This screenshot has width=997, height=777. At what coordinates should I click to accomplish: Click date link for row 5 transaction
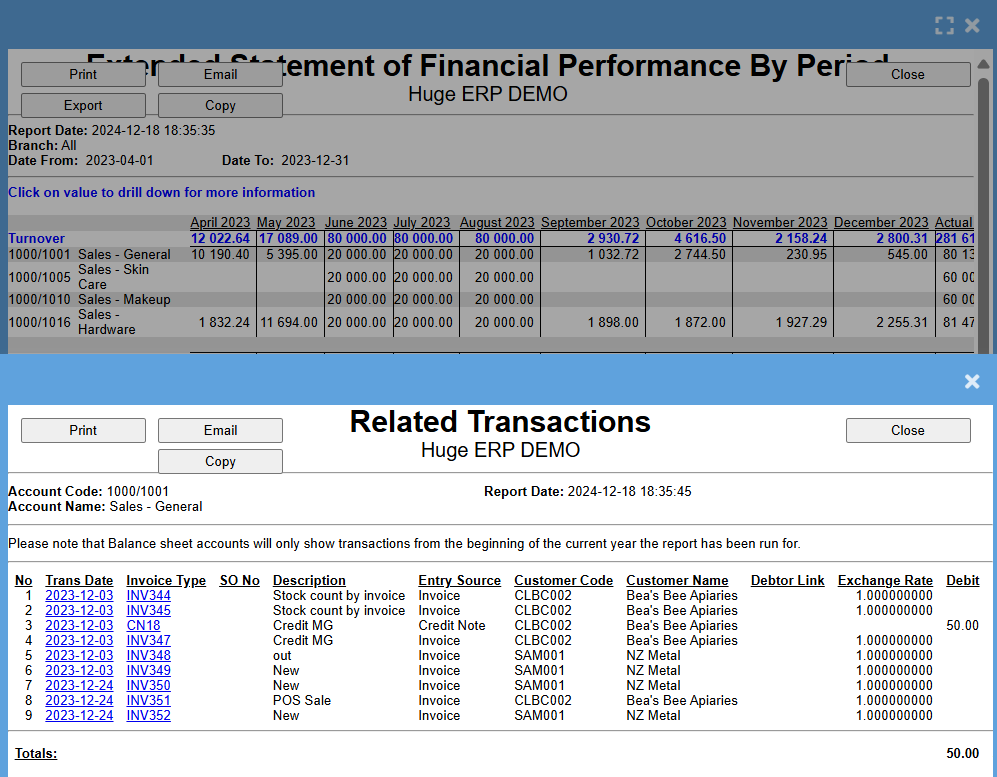(79, 656)
